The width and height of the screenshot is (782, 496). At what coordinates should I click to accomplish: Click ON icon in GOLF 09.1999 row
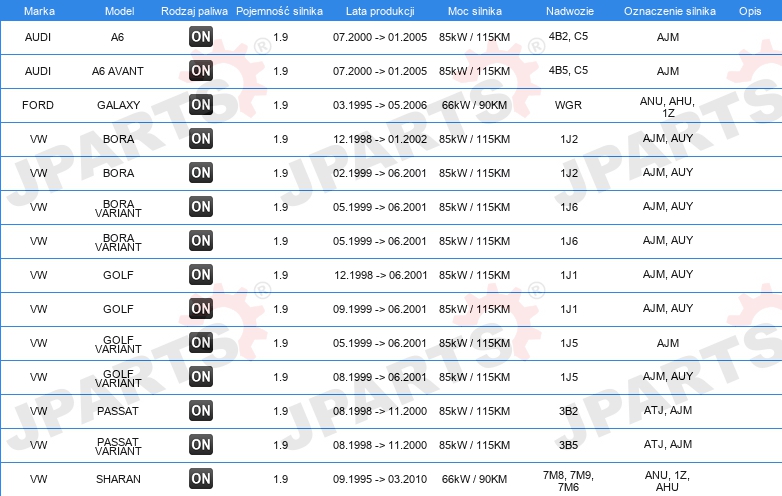[x=201, y=309]
